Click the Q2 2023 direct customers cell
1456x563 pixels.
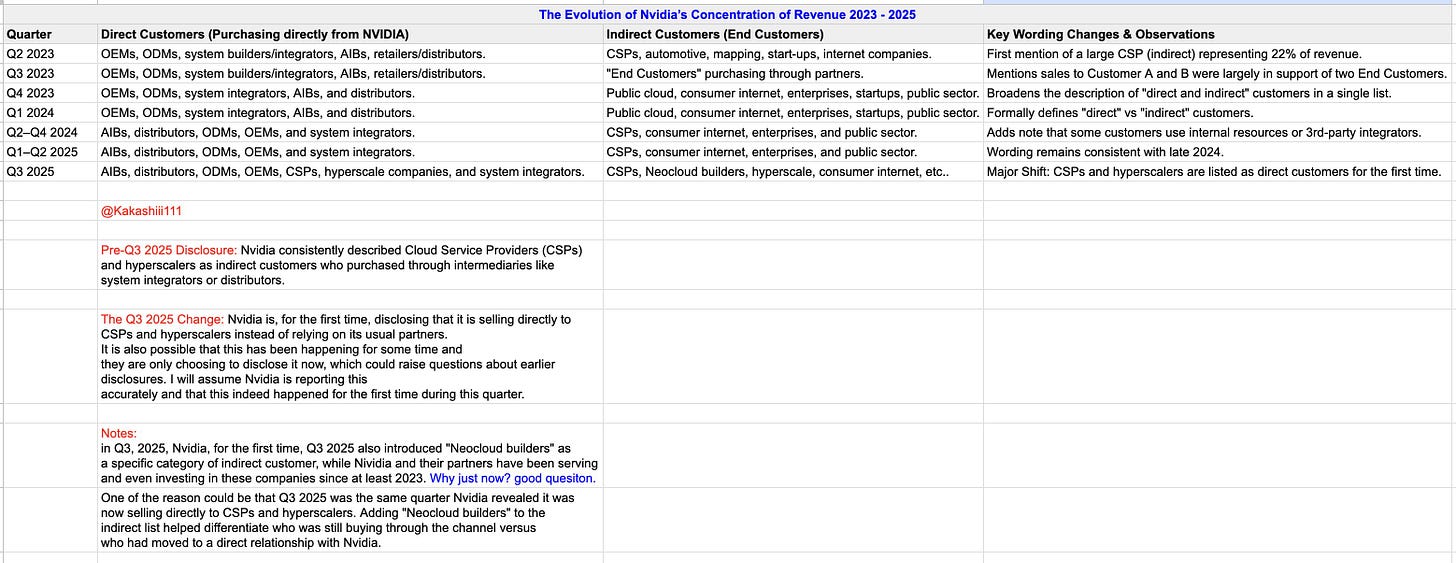pos(350,54)
